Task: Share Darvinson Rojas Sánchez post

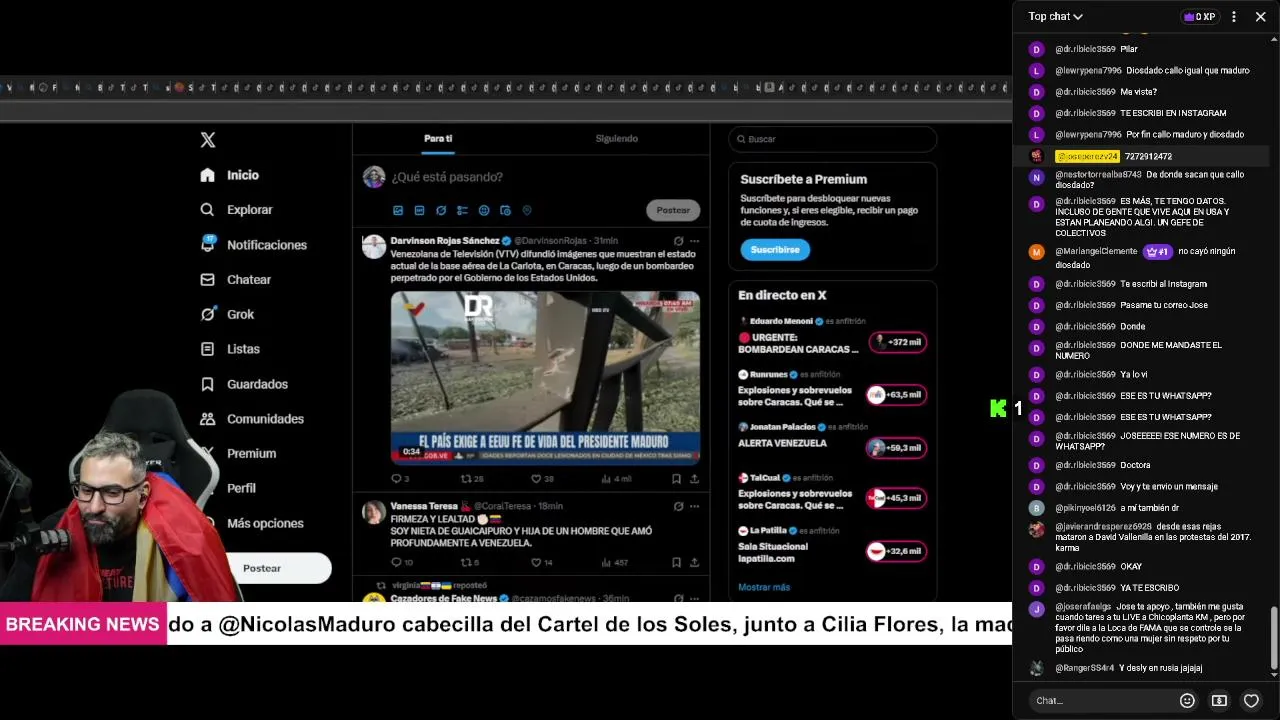Action: pyautogui.click(x=695, y=479)
